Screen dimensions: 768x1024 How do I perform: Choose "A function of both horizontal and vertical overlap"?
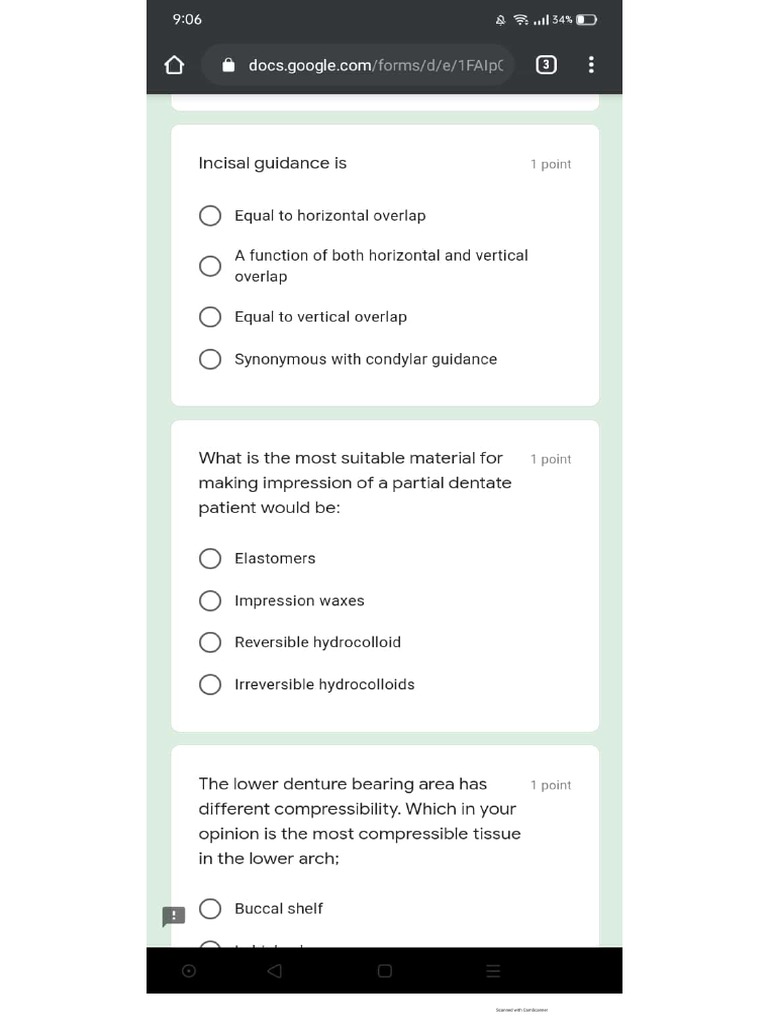tap(210, 266)
